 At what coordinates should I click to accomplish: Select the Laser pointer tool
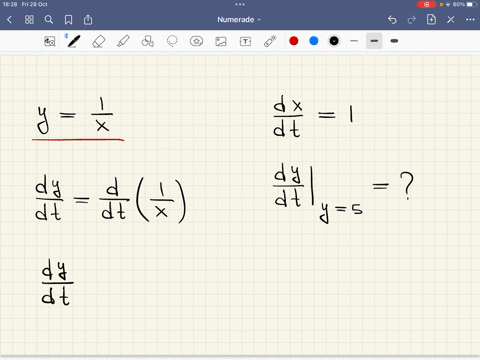pyautogui.click(x=270, y=41)
